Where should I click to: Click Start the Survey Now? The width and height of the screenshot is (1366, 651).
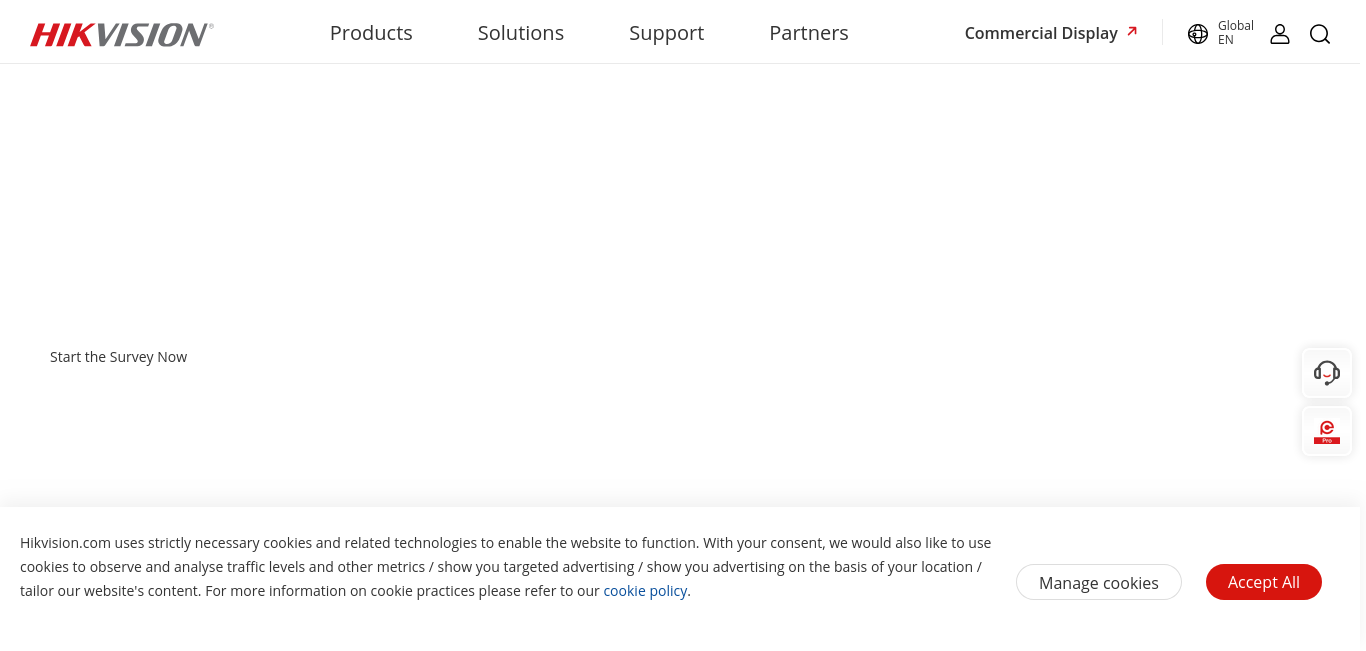[x=118, y=357]
